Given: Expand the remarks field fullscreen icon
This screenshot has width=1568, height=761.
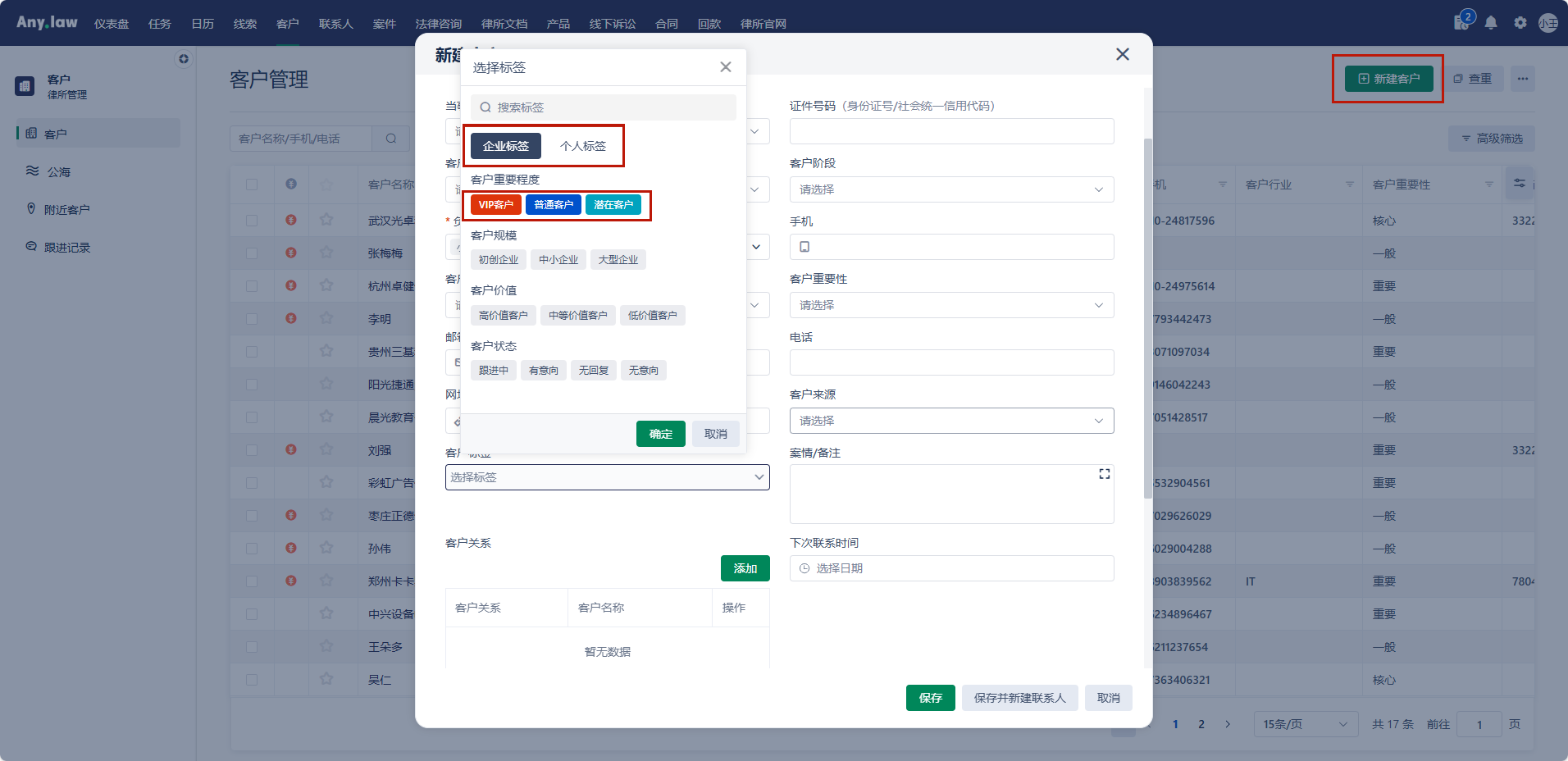Looking at the screenshot, I should (x=1105, y=474).
